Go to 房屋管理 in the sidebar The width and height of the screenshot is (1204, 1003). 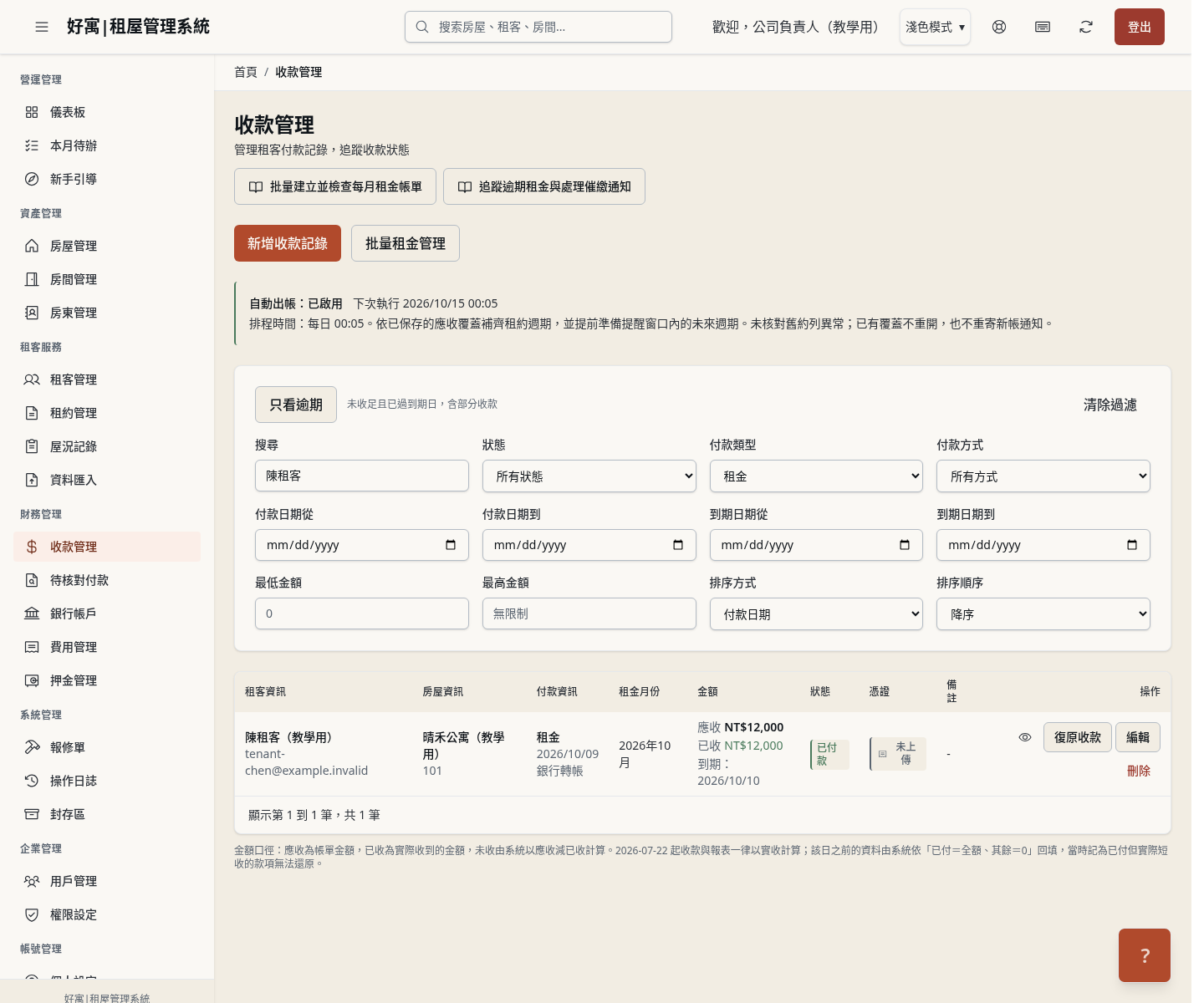pyautogui.click(x=107, y=246)
